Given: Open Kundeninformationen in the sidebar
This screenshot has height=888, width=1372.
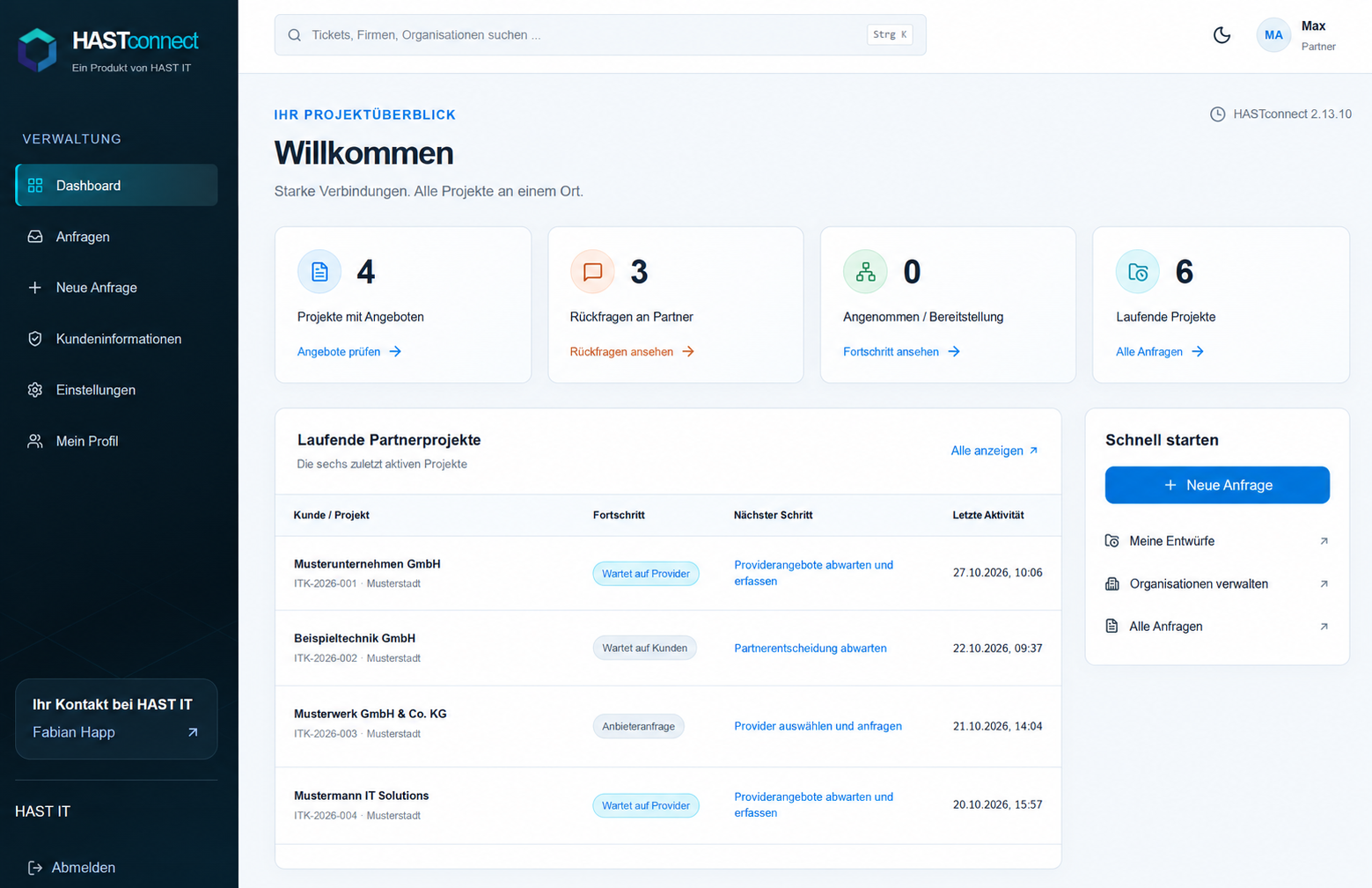Looking at the screenshot, I should (116, 339).
